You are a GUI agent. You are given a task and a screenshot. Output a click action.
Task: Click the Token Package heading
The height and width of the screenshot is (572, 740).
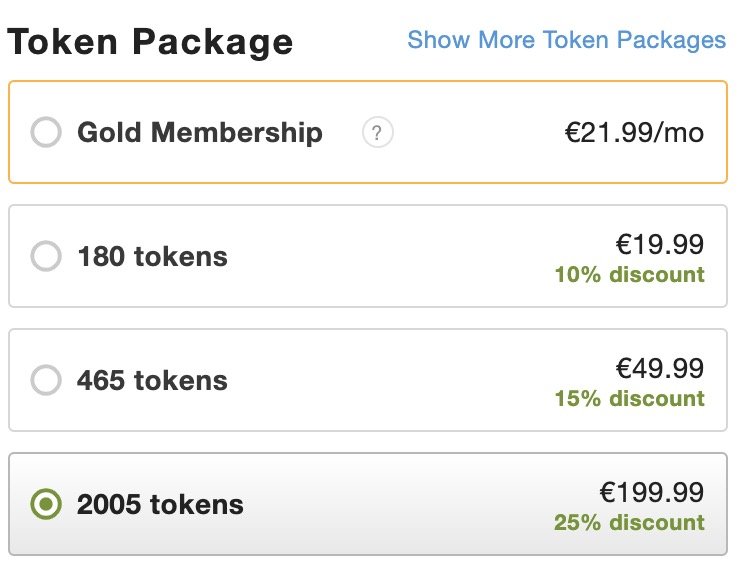click(150, 42)
